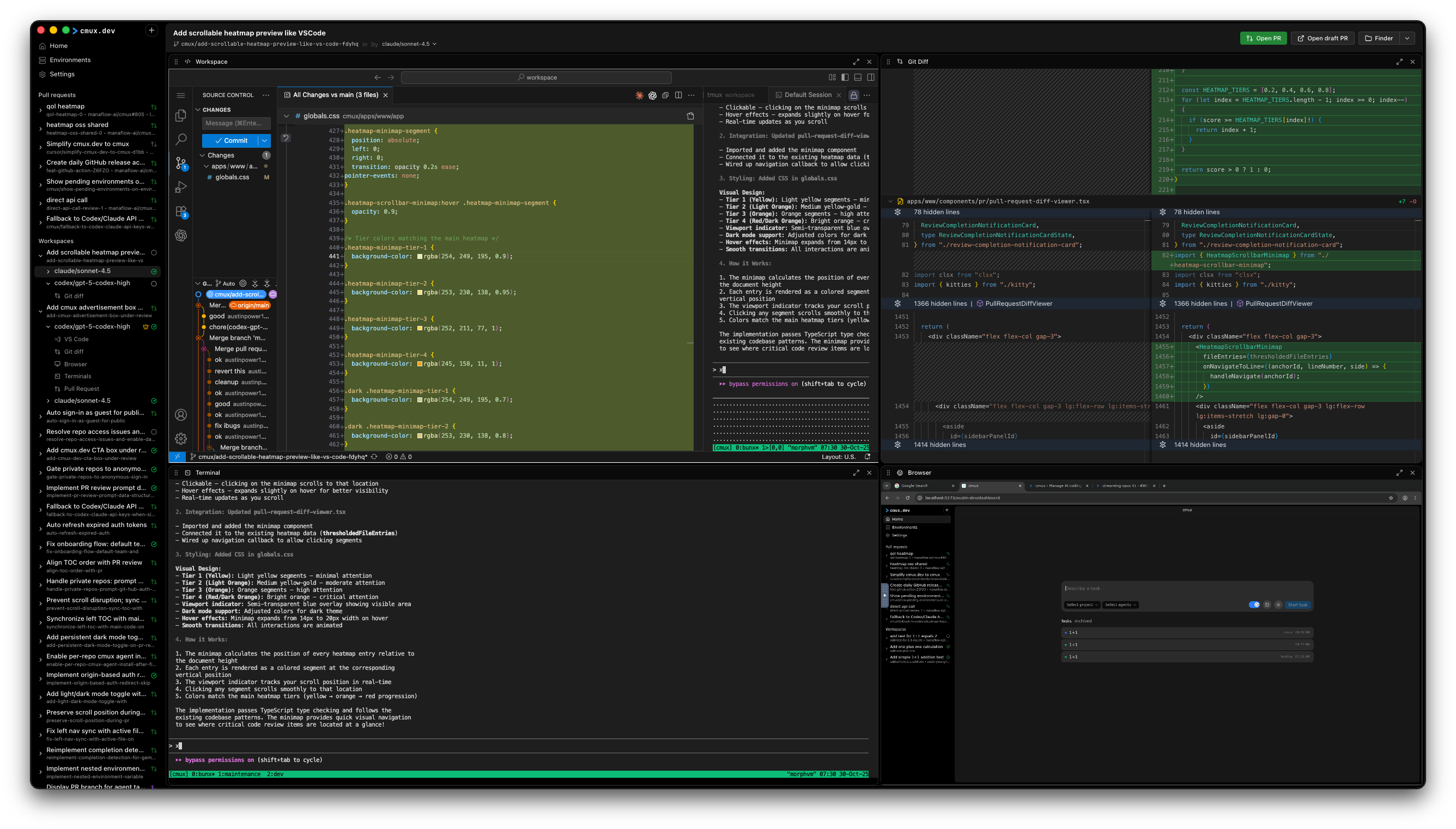Collapse the CHANGES section in Source Control
This screenshot has width=1456, height=829.
[x=199, y=110]
